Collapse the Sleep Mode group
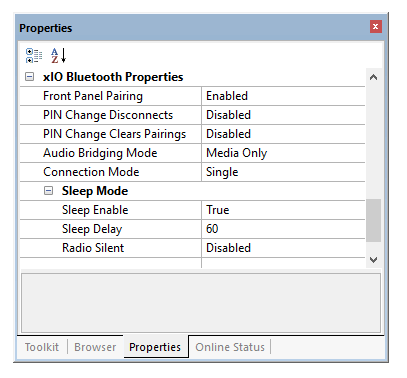The height and width of the screenshot is (378, 407). pyautogui.click(x=49, y=191)
